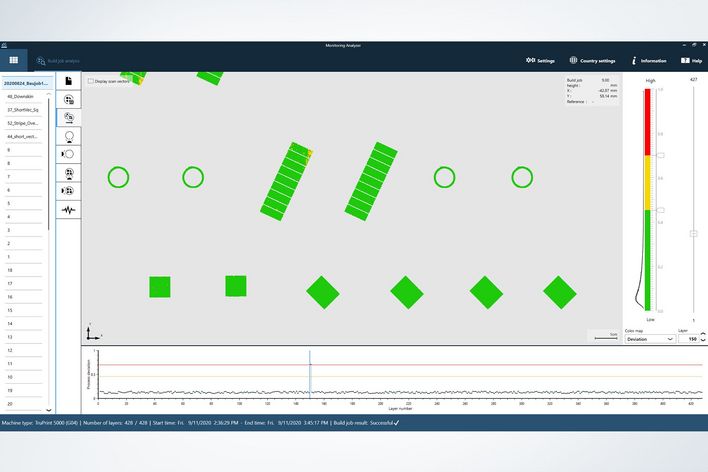Enable Display scan vectors checkbox
Image resolution: width=708 pixels, height=472 pixels.
coord(91,81)
